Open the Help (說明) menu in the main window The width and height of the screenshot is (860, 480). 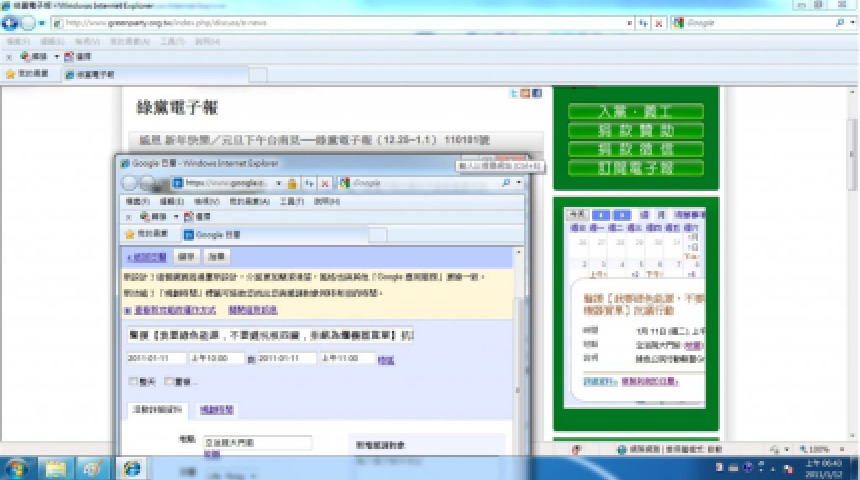point(207,41)
